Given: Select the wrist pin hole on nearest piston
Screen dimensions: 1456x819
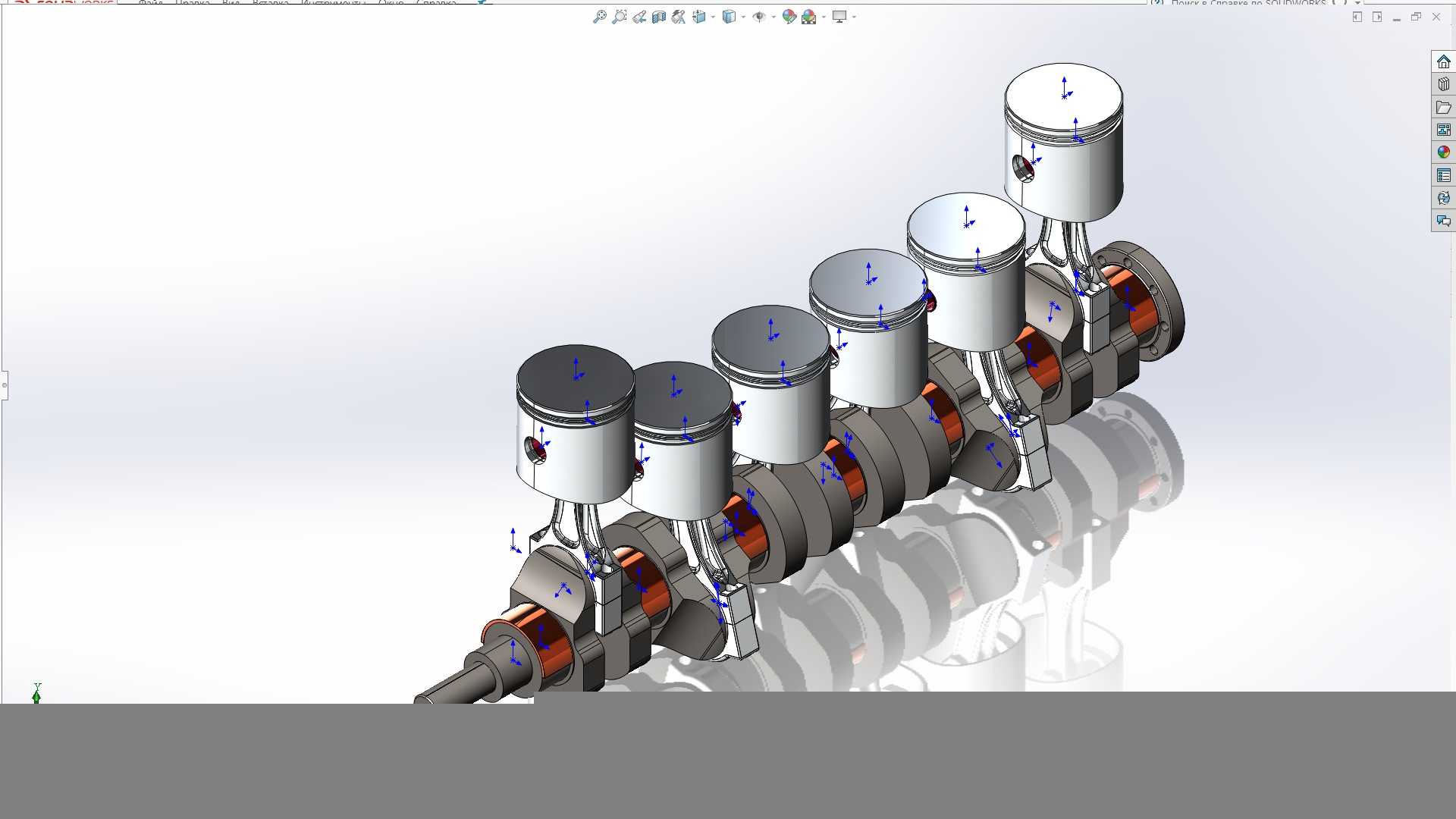Looking at the screenshot, I should pyautogui.click(x=535, y=450).
